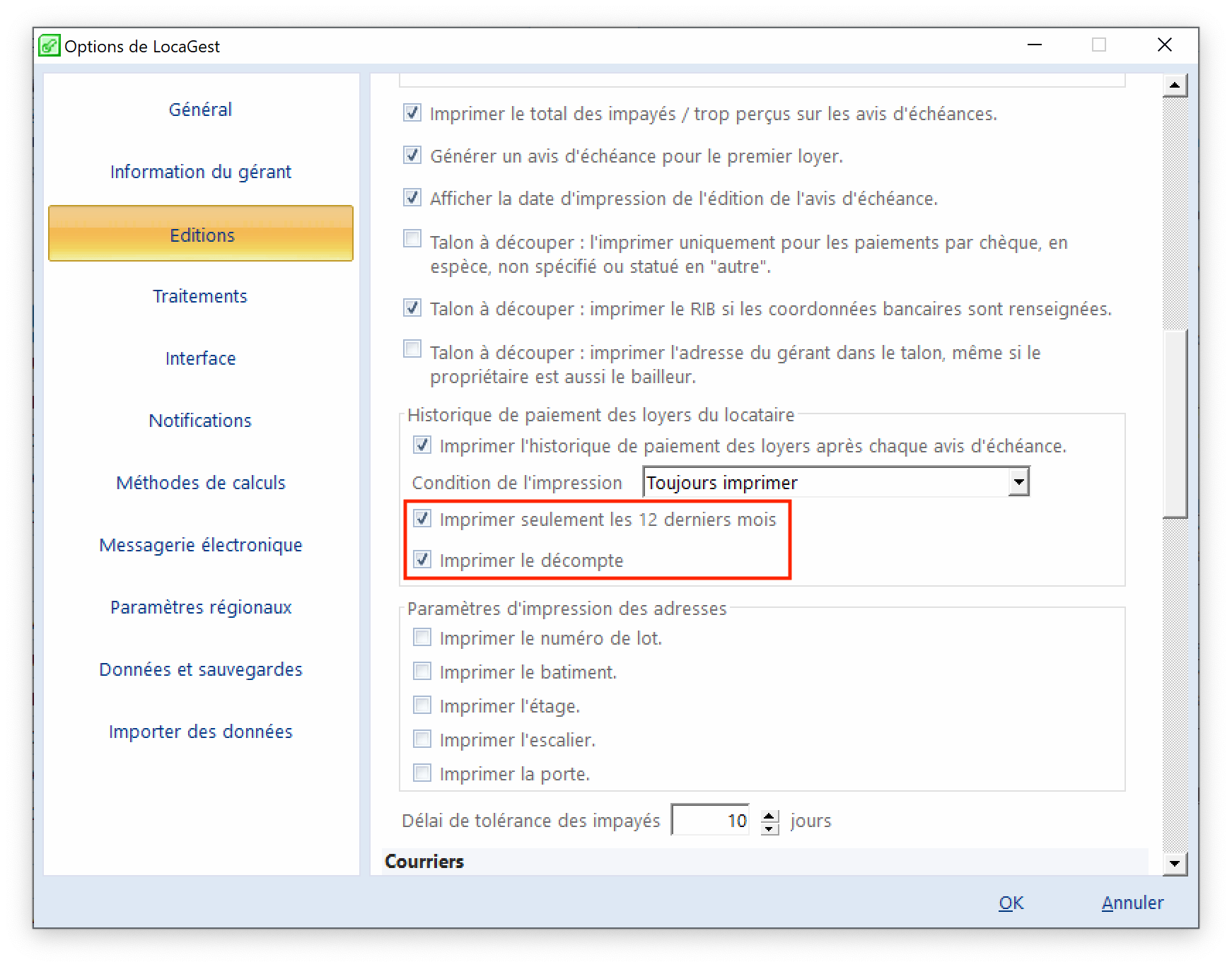Decrease tolerance delay with down arrow
This screenshot has height=967, width=1232.
(x=769, y=828)
